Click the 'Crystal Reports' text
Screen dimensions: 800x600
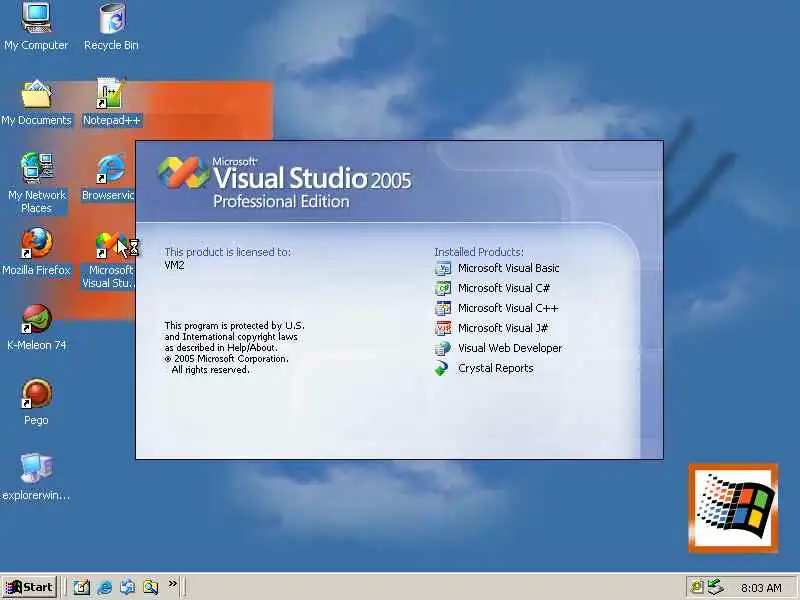click(495, 368)
